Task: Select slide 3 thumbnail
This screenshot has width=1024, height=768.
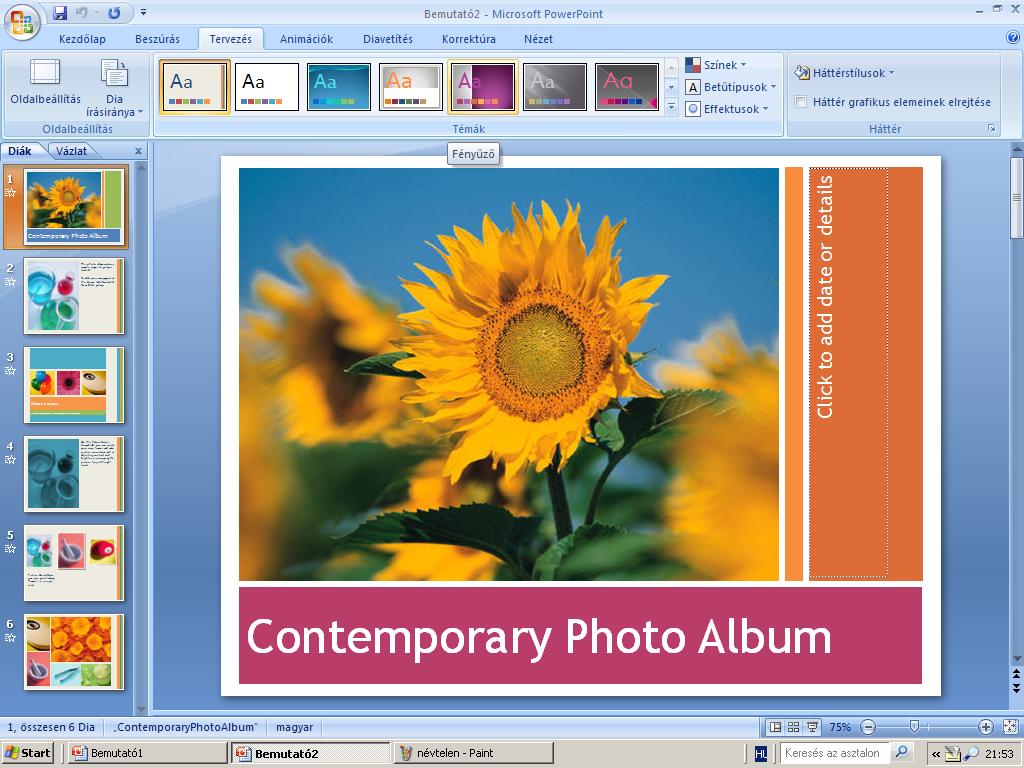Action: [74, 385]
